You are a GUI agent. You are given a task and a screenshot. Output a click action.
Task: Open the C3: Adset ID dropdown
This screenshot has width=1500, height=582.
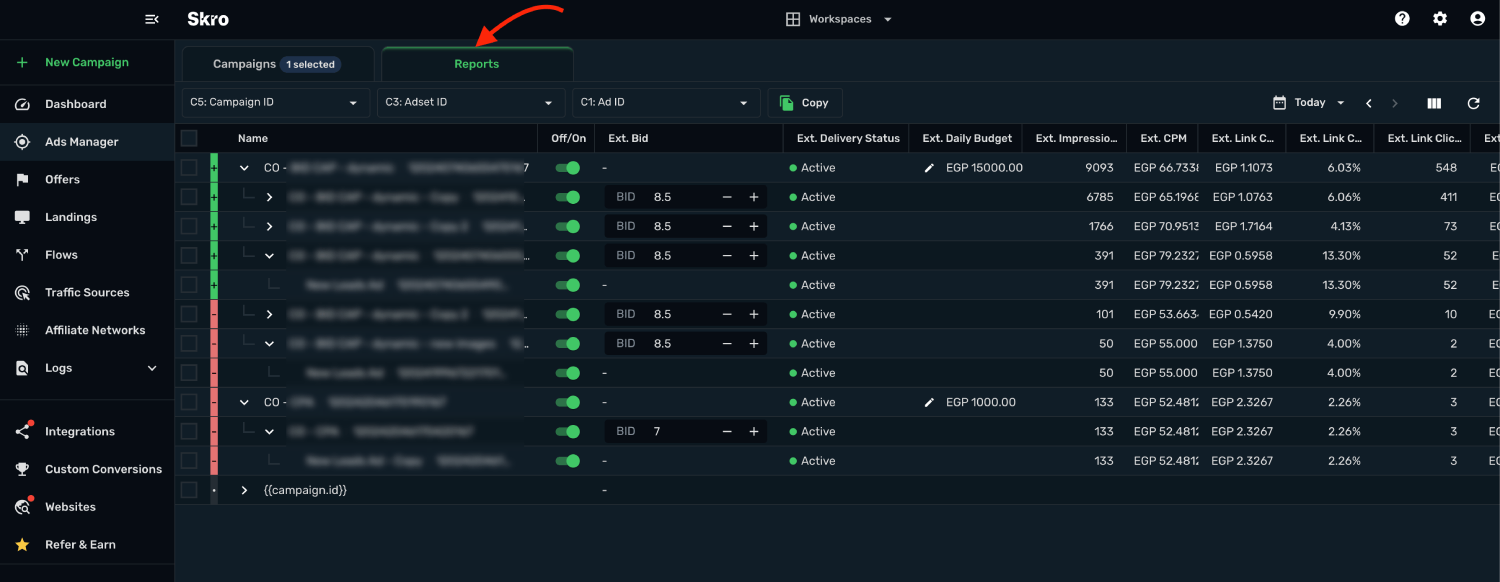(471, 103)
